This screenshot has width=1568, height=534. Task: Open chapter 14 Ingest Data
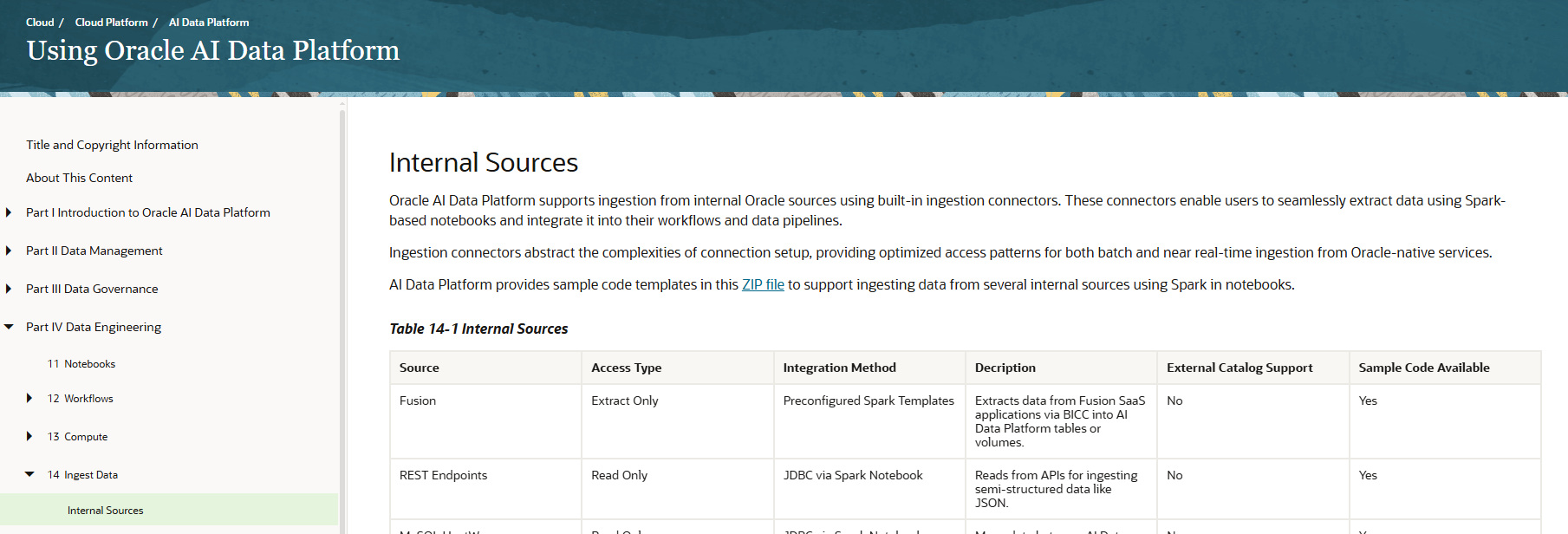point(82,475)
